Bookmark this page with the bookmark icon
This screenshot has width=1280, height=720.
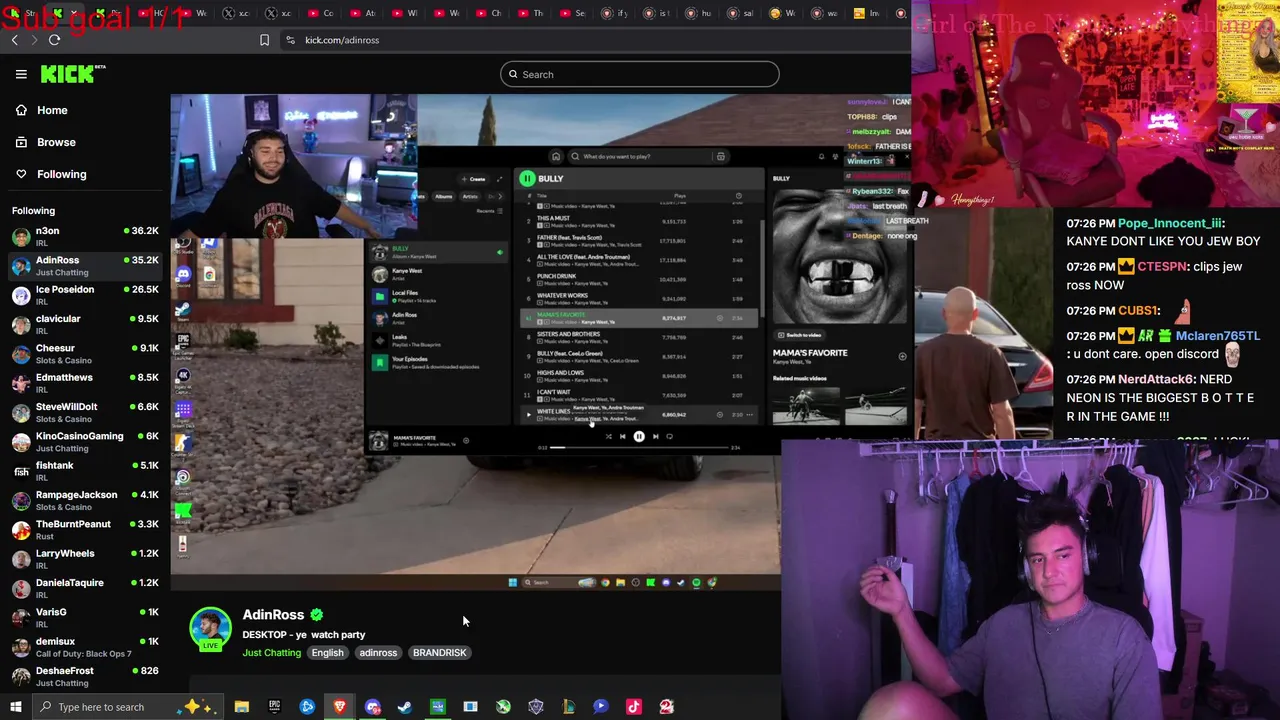point(264,40)
